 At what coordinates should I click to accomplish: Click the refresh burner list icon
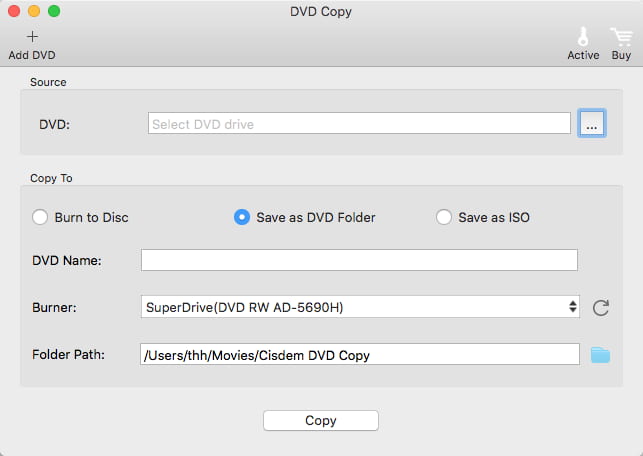pos(601,308)
